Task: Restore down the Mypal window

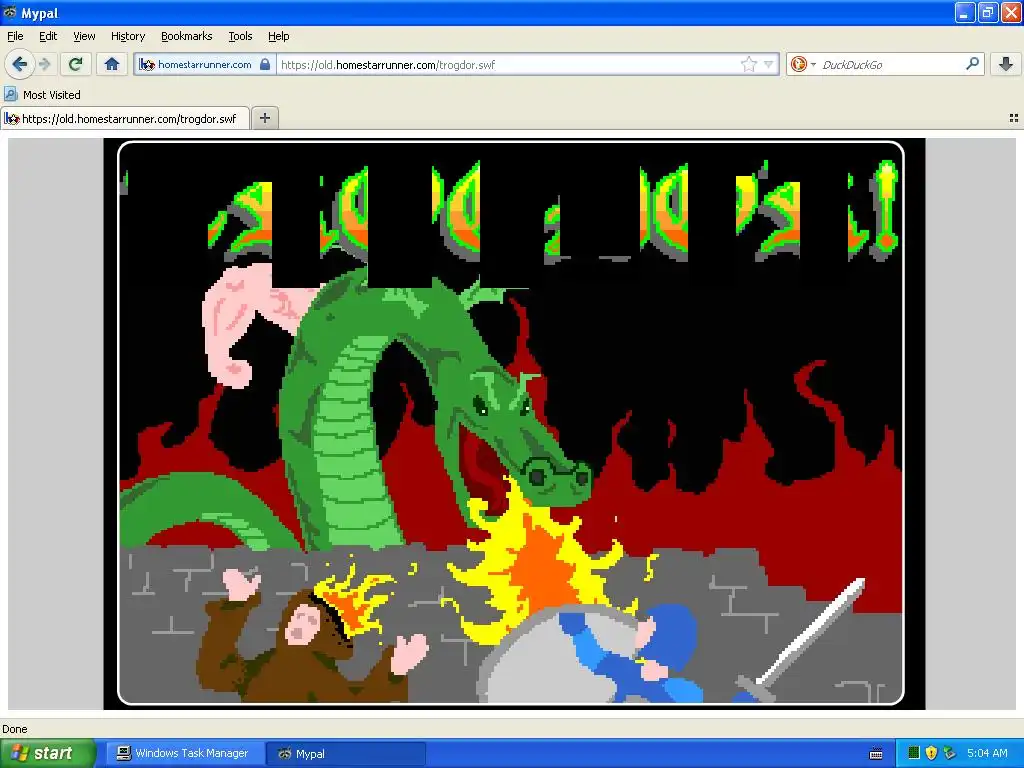Action: pos(988,12)
